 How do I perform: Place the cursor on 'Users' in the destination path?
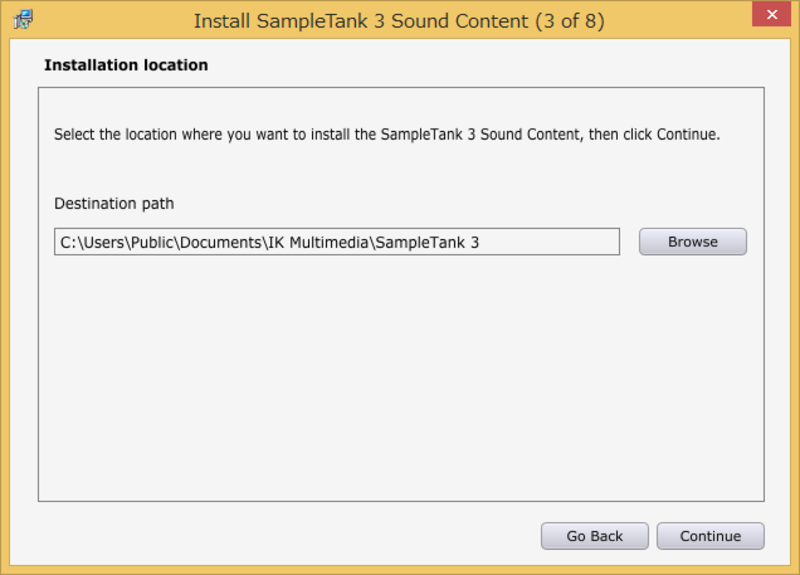click(104, 242)
